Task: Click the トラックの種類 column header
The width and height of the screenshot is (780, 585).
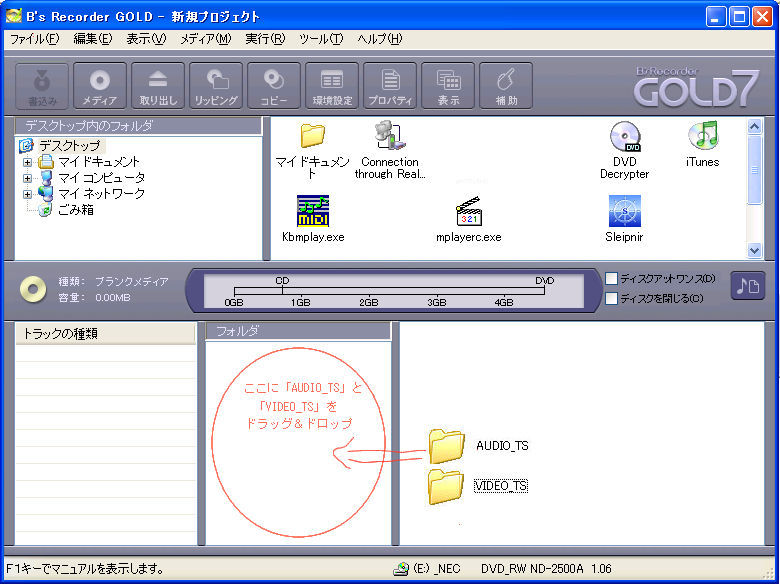Action: tap(105, 333)
